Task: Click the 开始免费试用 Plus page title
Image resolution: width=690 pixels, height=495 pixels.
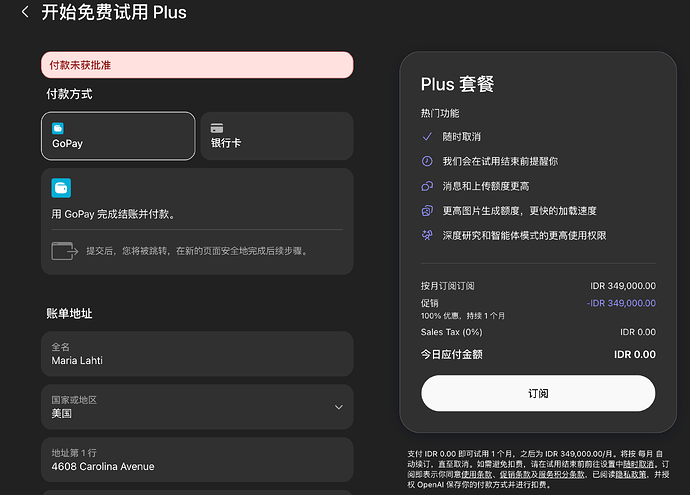Action: [114, 12]
